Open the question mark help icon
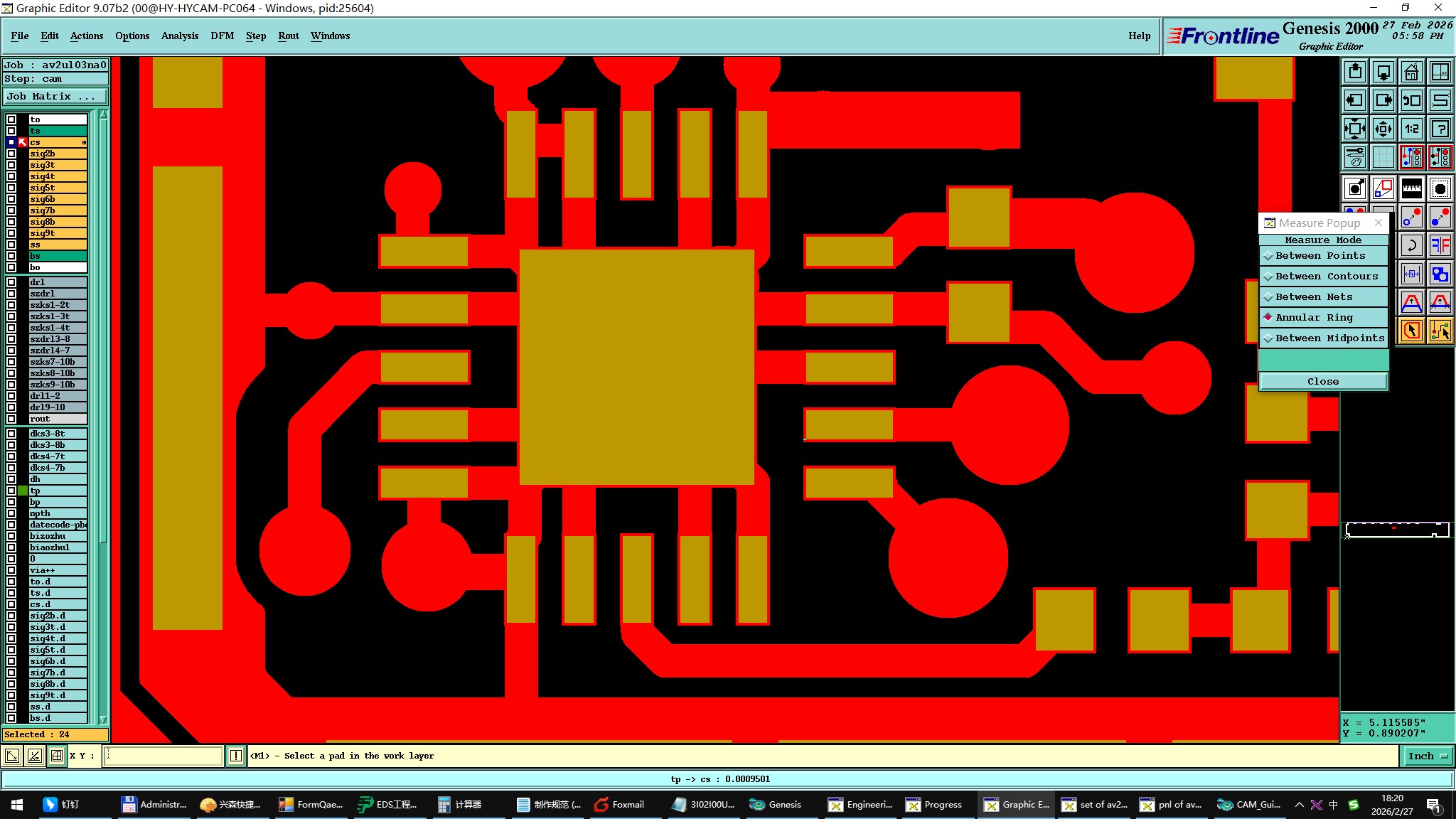1456x819 pixels. (1440, 129)
